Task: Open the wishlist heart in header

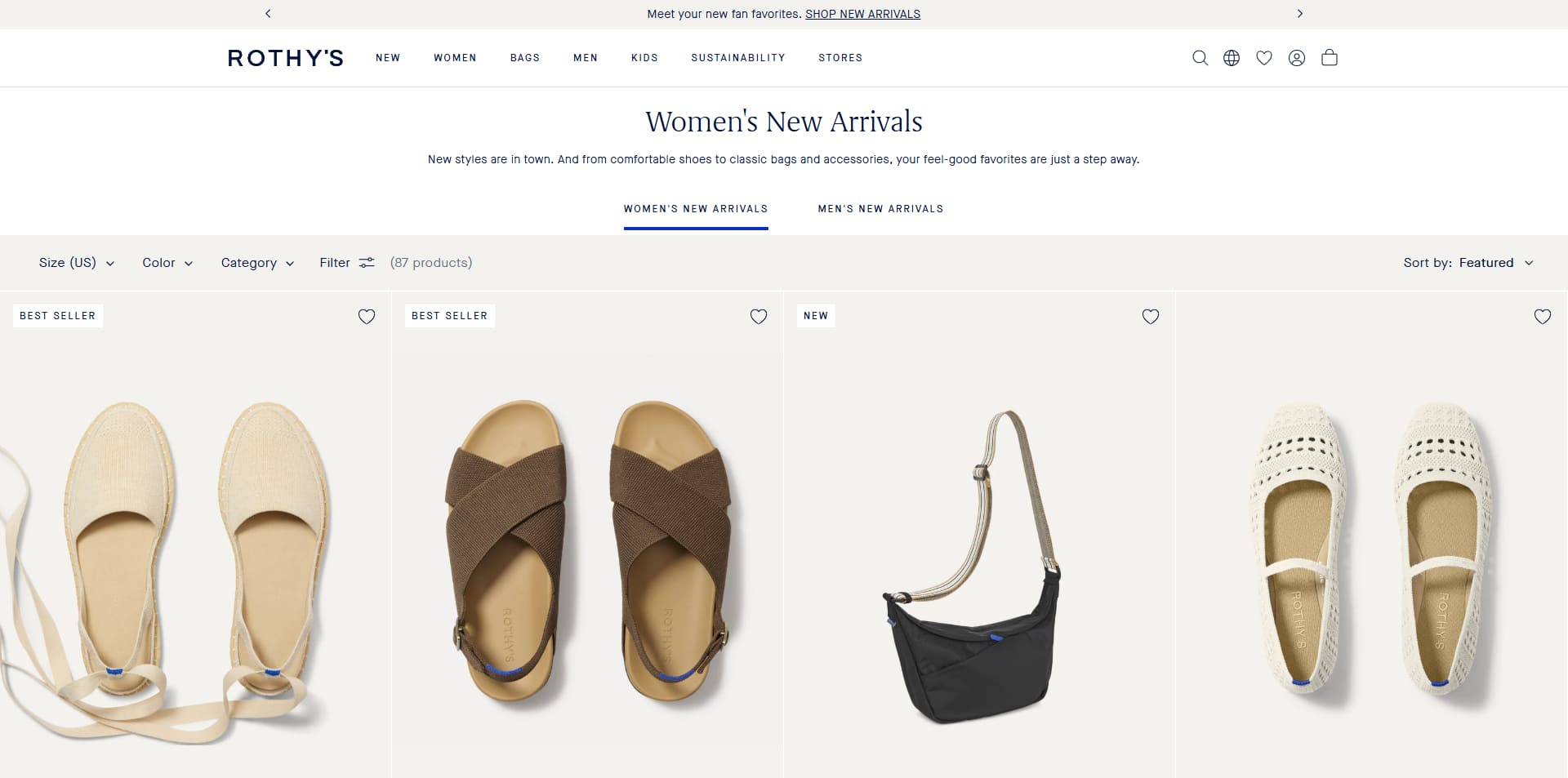Action: point(1264,58)
